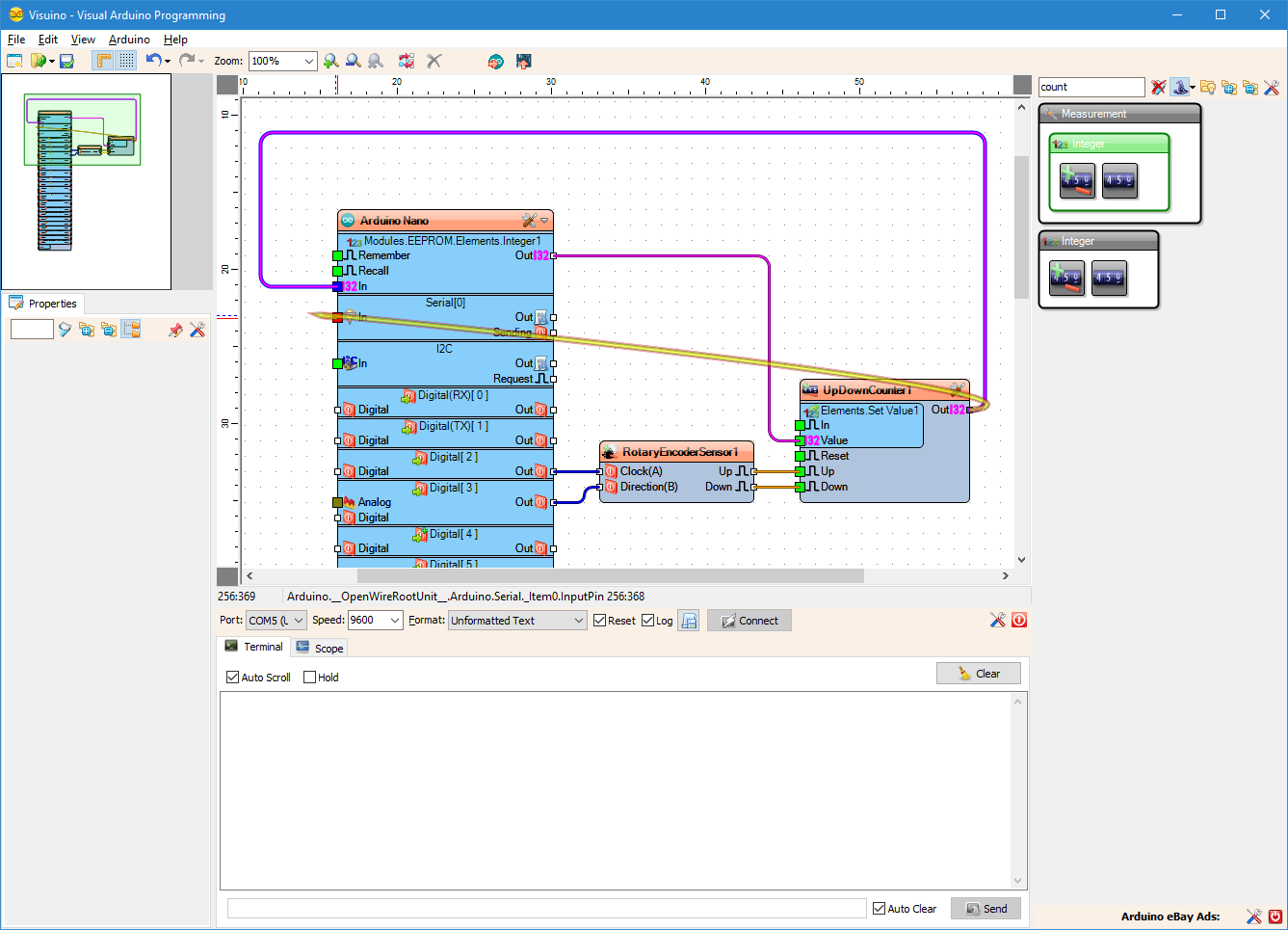Zoom out with the magnifier icon
Screen dimensions: 1288x930
pyautogui.click(x=354, y=61)
